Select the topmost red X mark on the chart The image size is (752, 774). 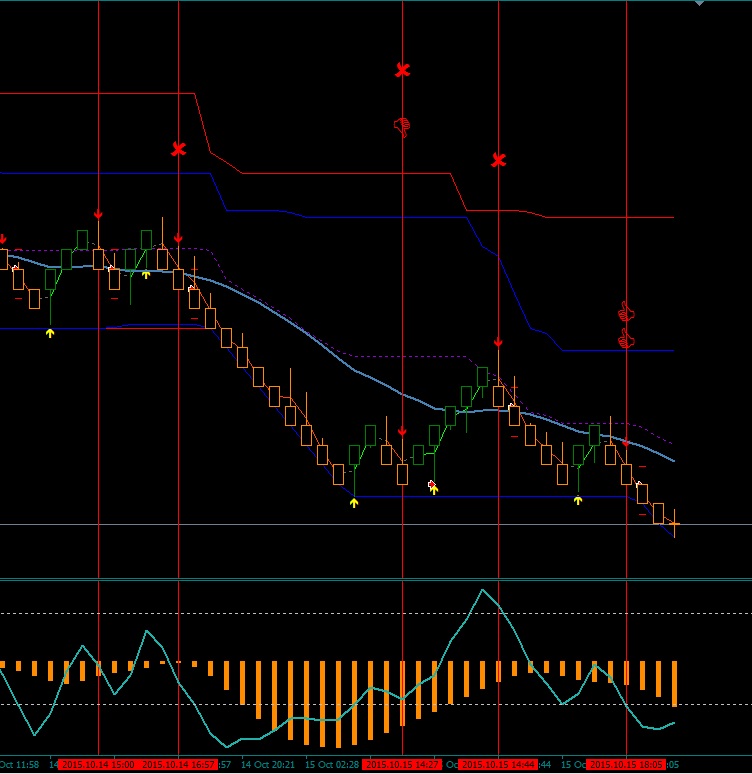(x=402, y=70)
